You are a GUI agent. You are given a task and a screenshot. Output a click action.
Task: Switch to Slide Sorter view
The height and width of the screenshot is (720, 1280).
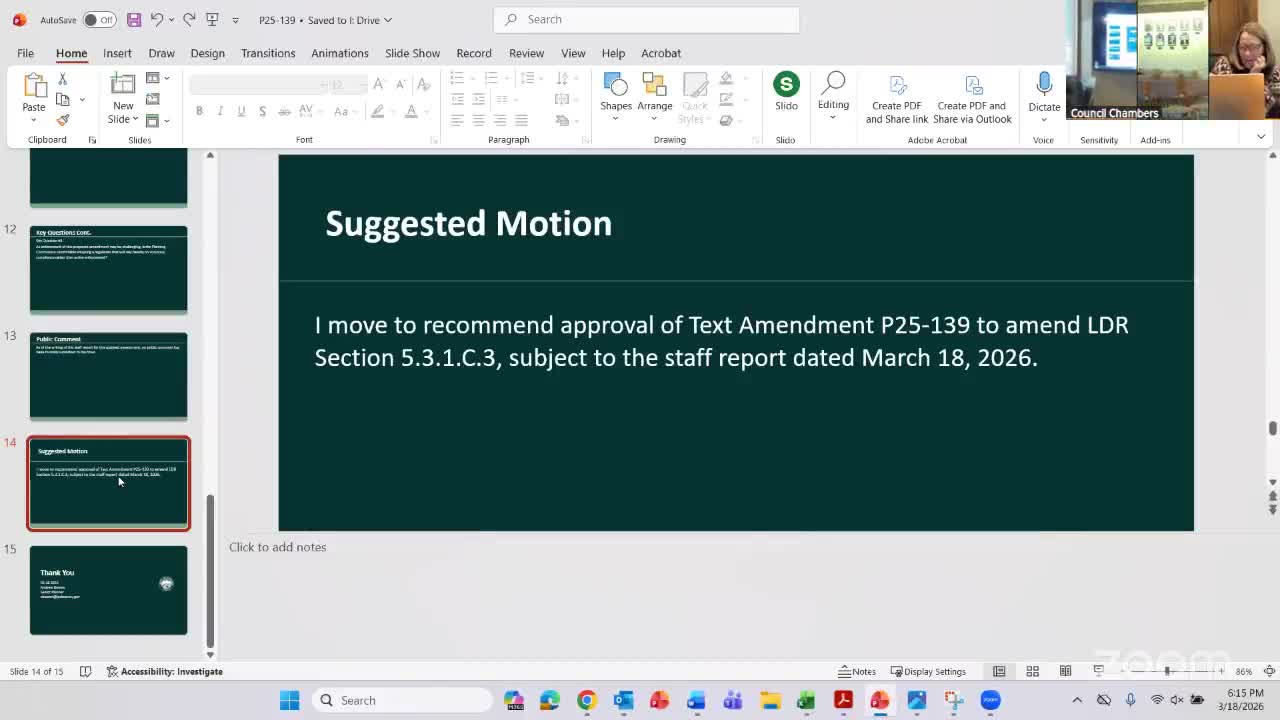1032,671
